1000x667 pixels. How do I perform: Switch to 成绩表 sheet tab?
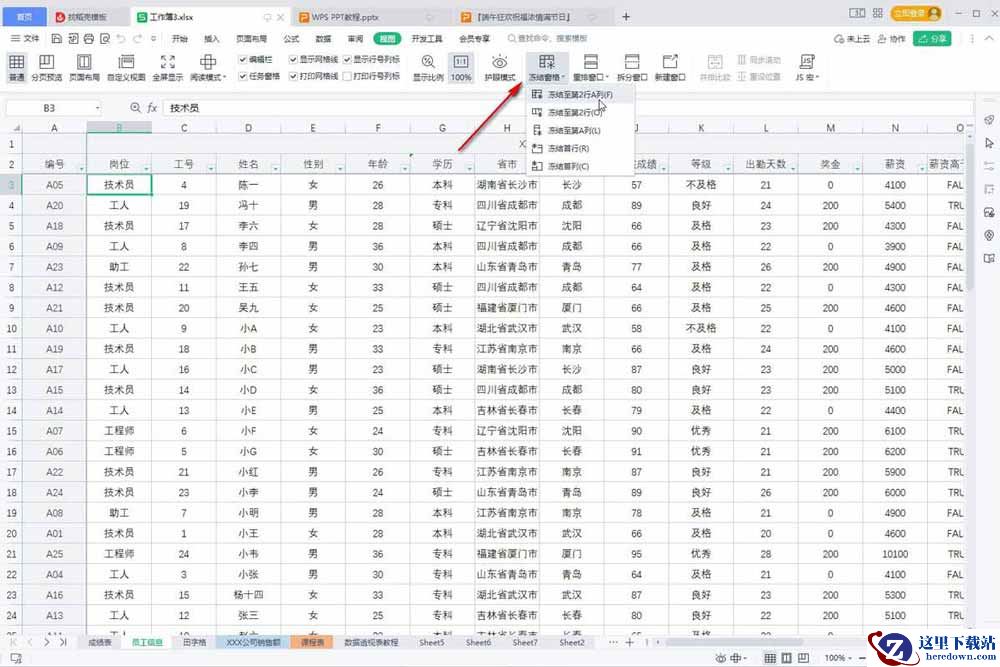99,642
